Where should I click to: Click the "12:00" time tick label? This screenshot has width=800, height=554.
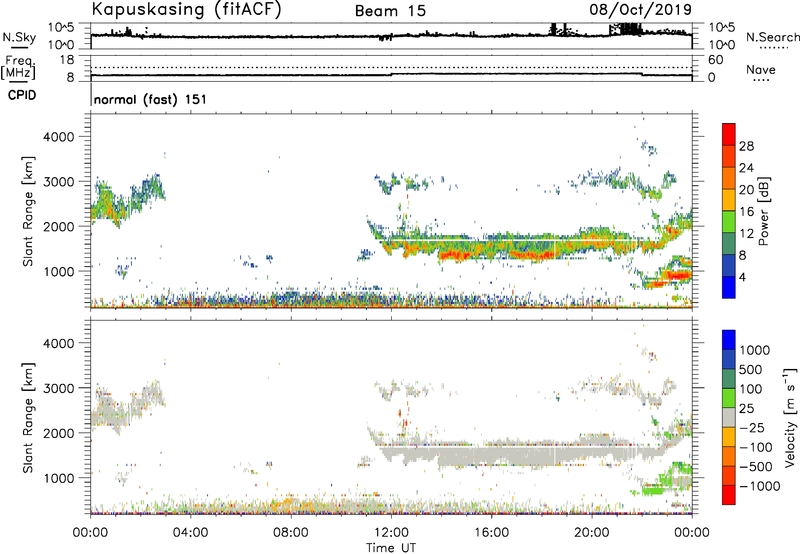pyautogui.click(x=391, y=533)
